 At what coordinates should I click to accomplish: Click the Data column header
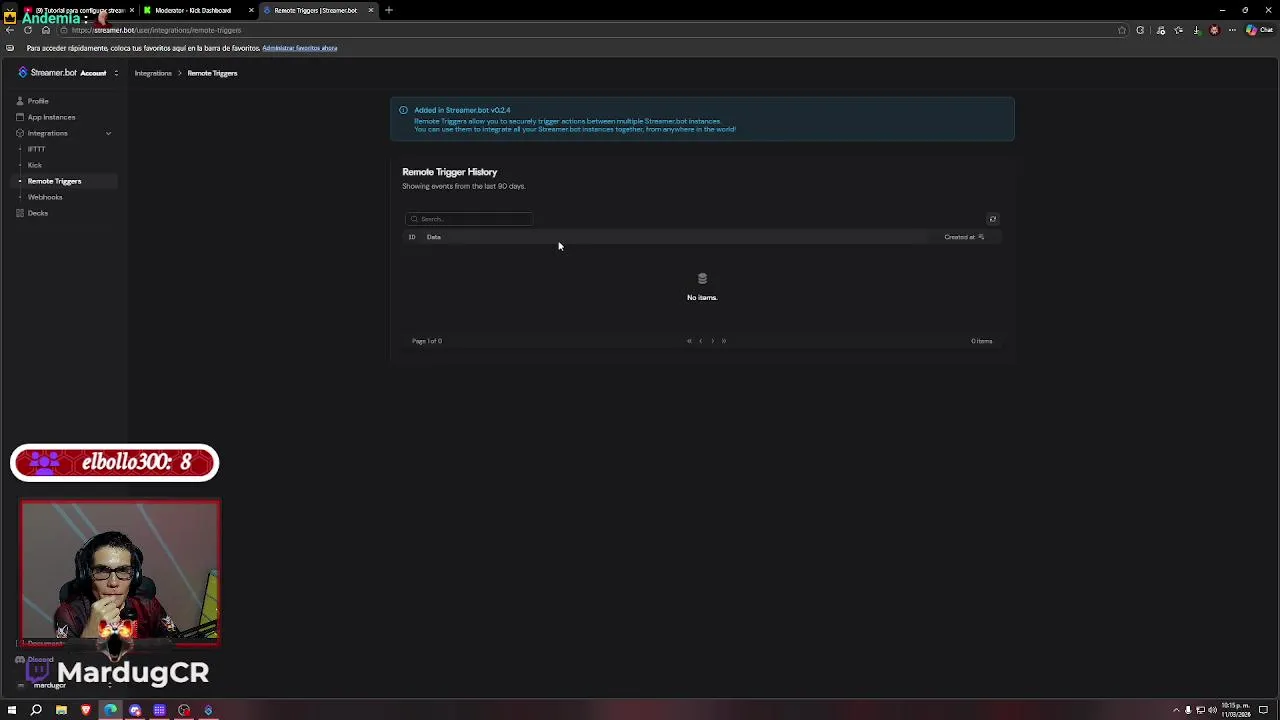[x=433, y=237]
